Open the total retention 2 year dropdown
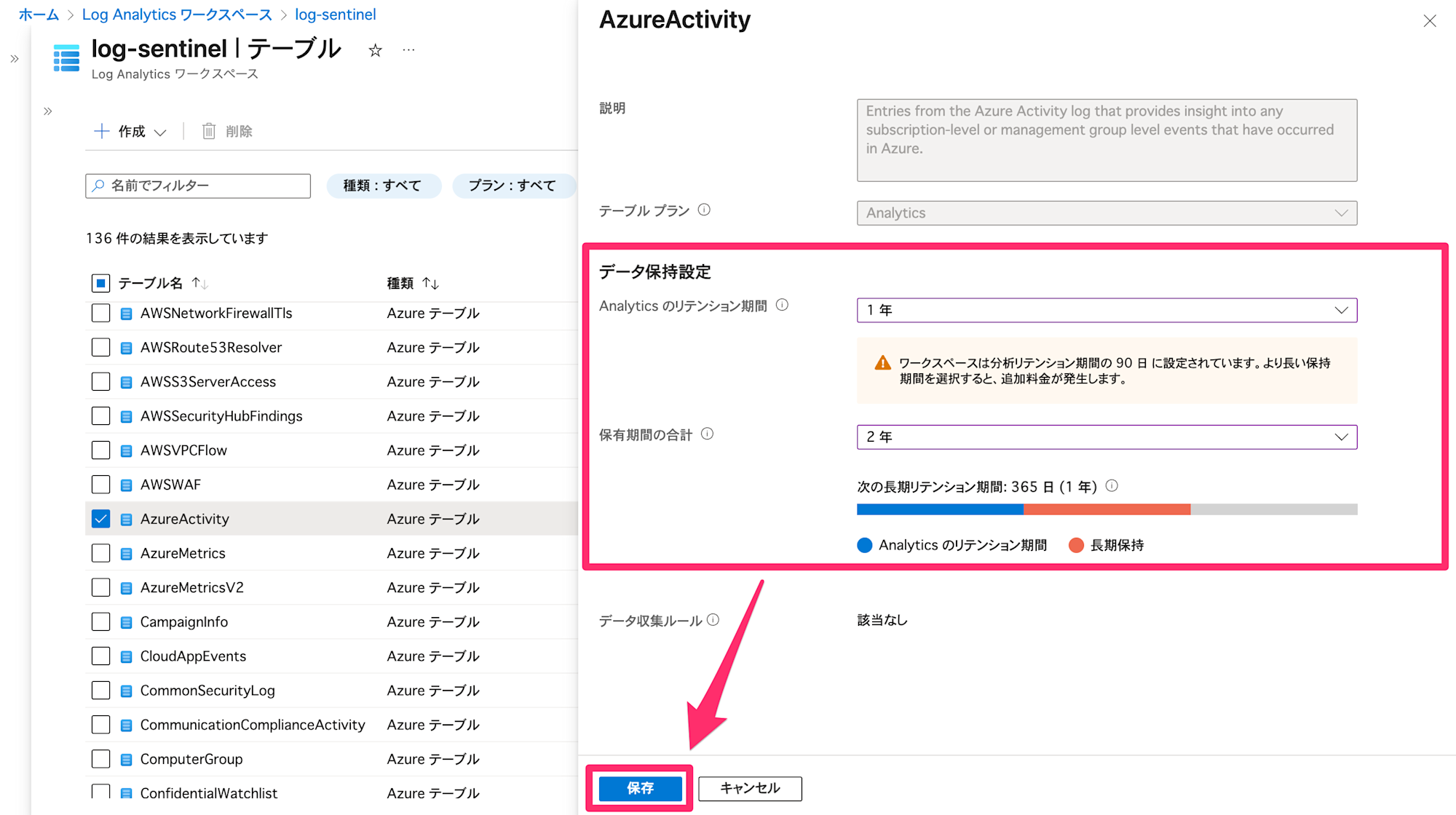 (1107, 437)
